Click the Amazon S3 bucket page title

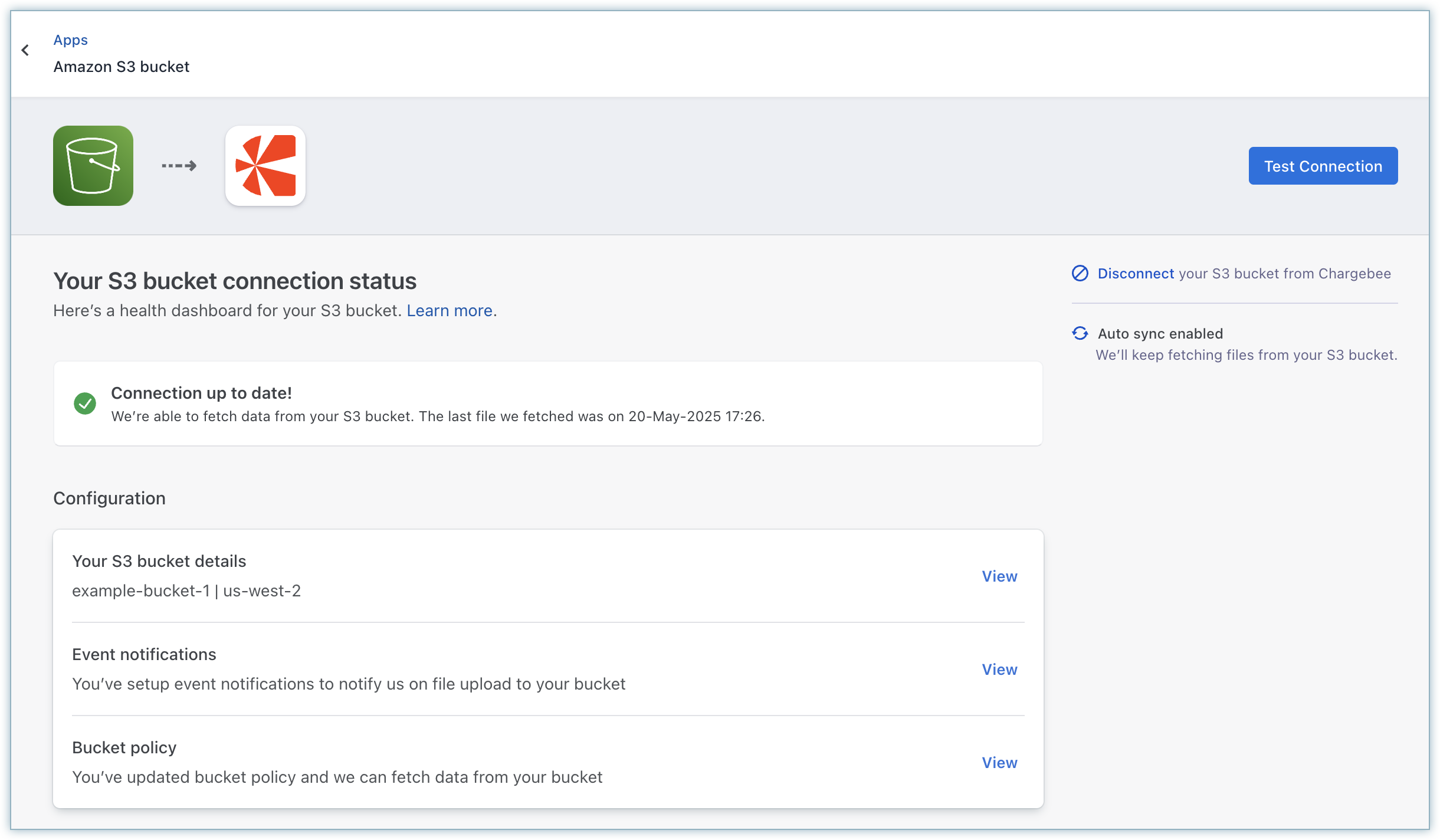[122, 67]
